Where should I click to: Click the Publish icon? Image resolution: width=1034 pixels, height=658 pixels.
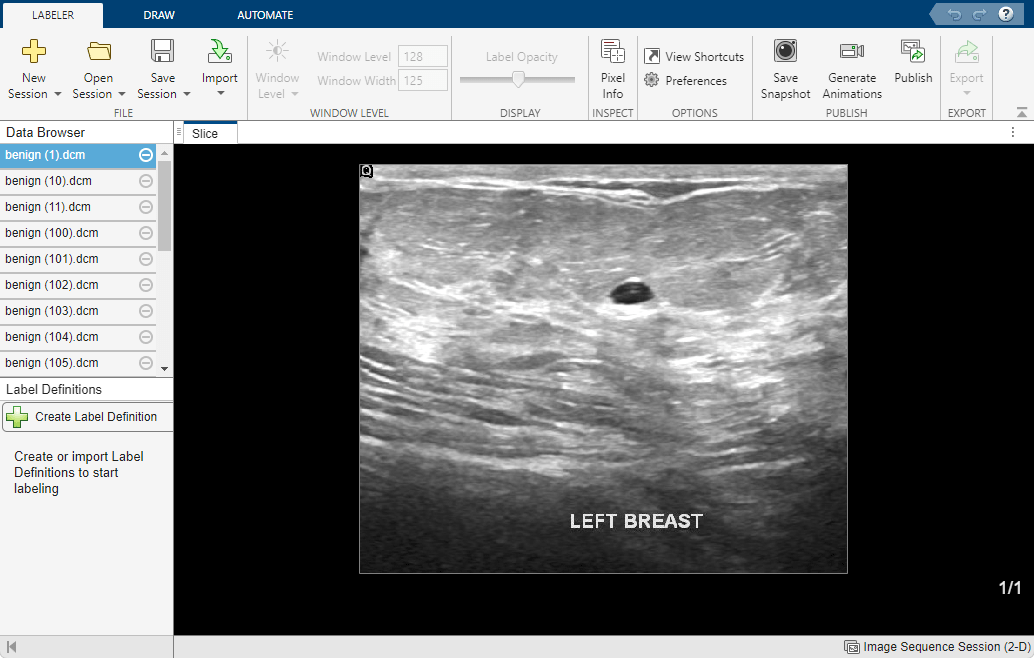tap(912, 52)
